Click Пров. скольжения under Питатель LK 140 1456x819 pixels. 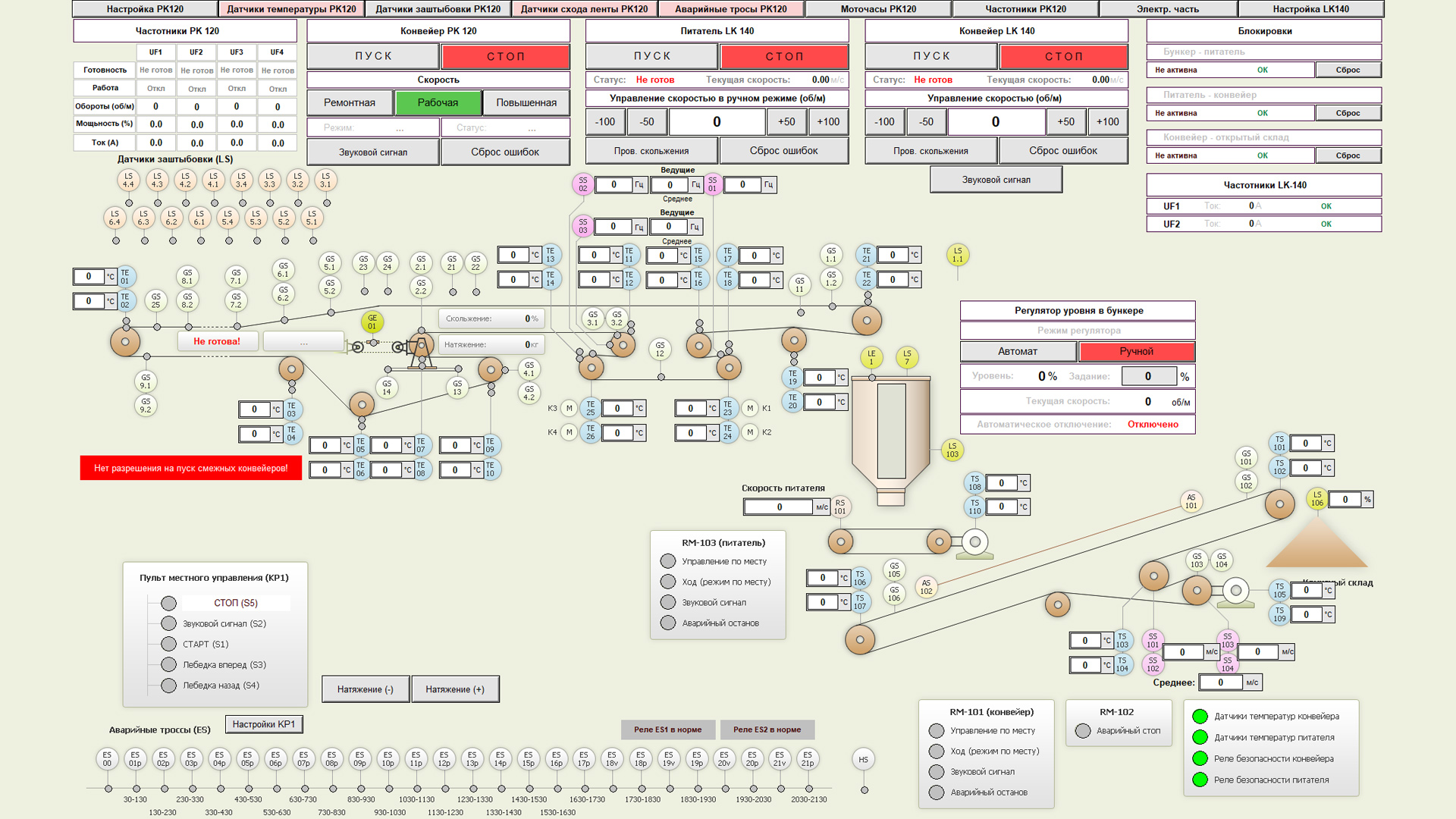[651, 151]
